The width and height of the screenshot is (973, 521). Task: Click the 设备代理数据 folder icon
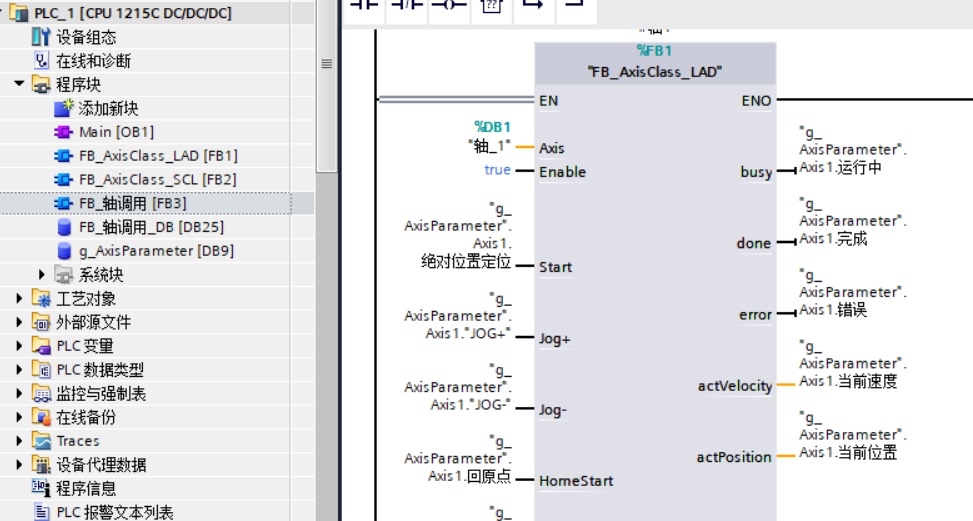41,465
